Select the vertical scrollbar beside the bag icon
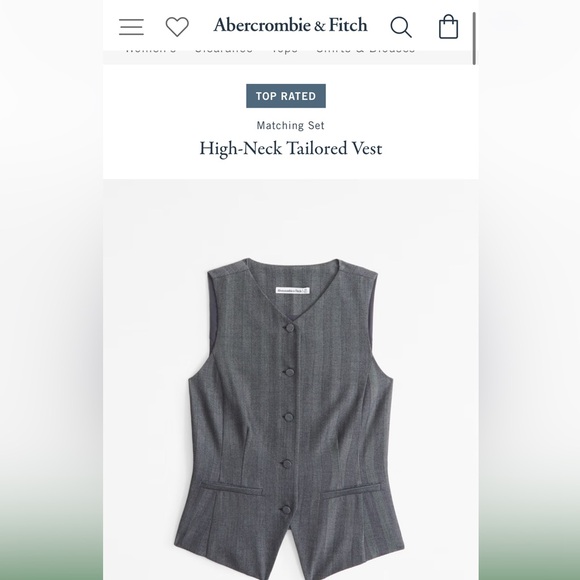Viewport: 580px width, 580px height. click(474, 38)
